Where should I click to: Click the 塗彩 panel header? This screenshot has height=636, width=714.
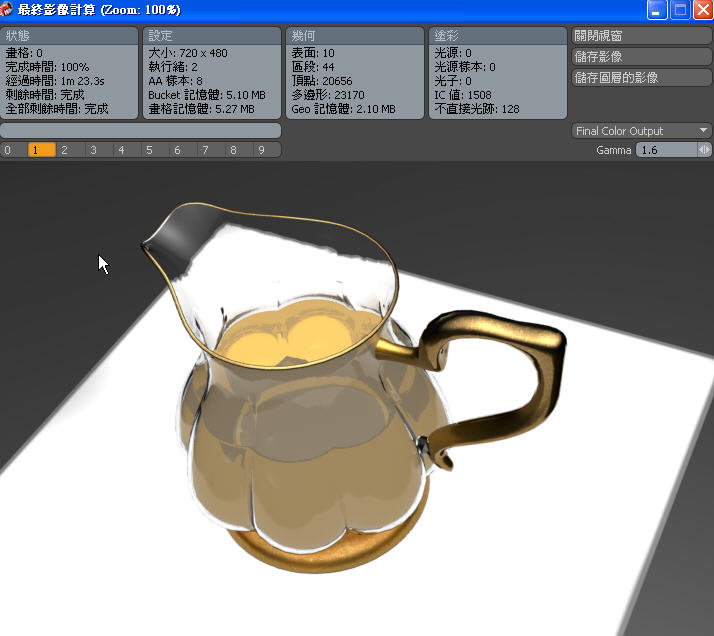pyautogui.click(x=498, y=36)
